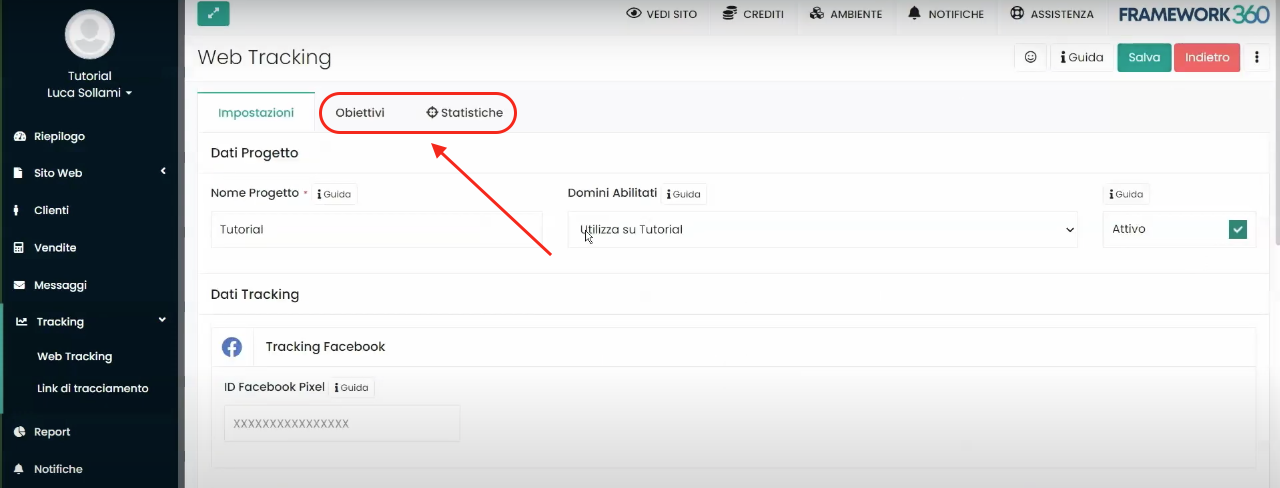Click the user avatar profile picture
The width and height of the screenshot is (1280, 488).
(90, 34)
